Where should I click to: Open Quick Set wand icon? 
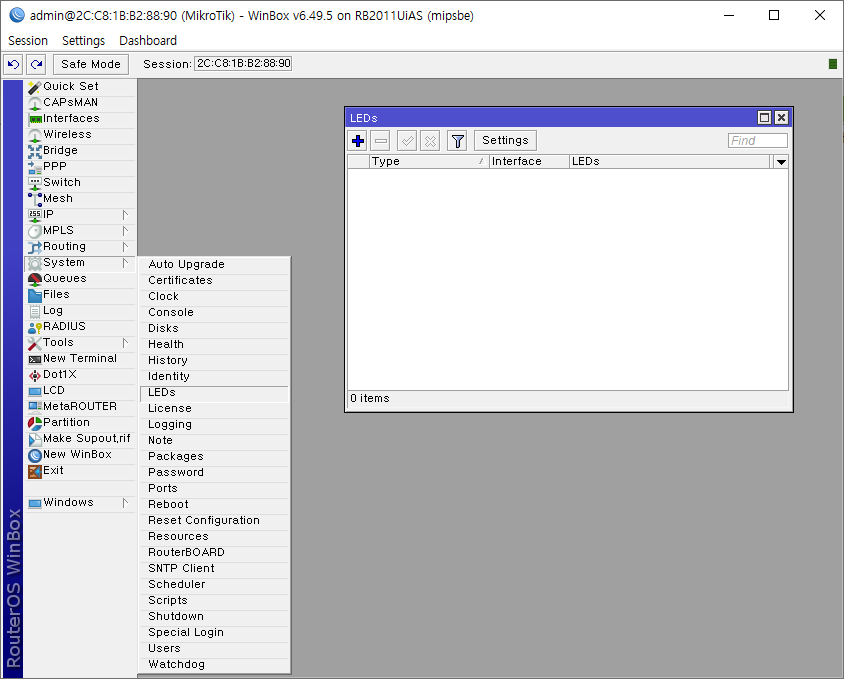tap(34, 87)
